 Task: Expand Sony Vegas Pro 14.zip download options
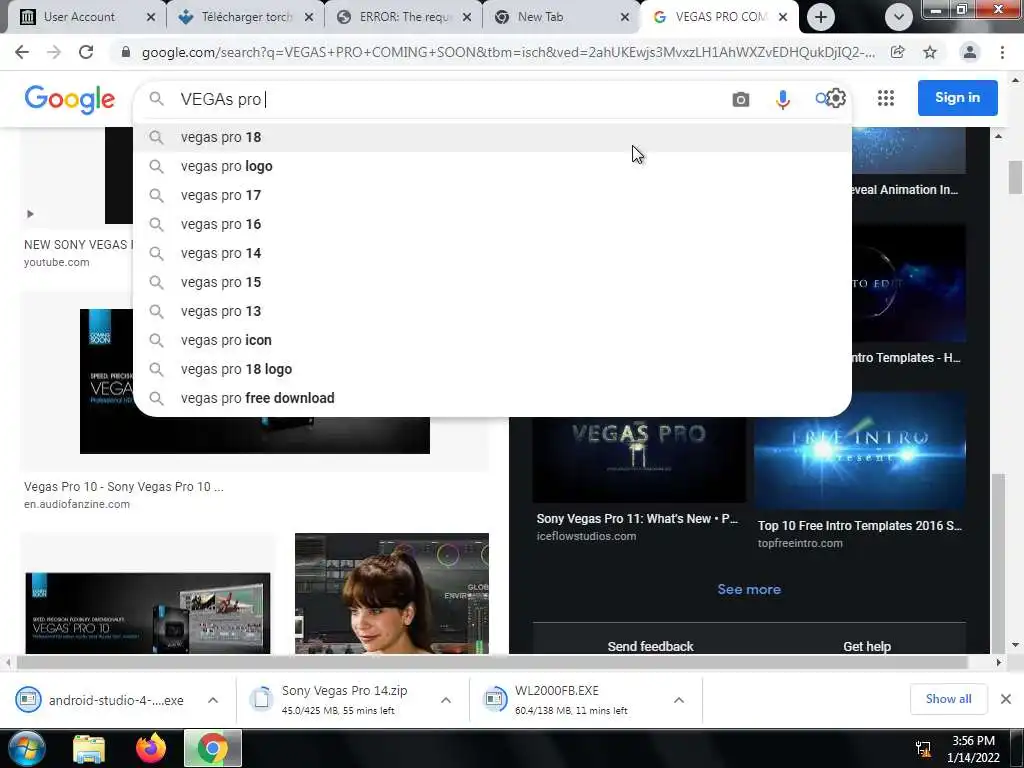(x=446, y=700)
